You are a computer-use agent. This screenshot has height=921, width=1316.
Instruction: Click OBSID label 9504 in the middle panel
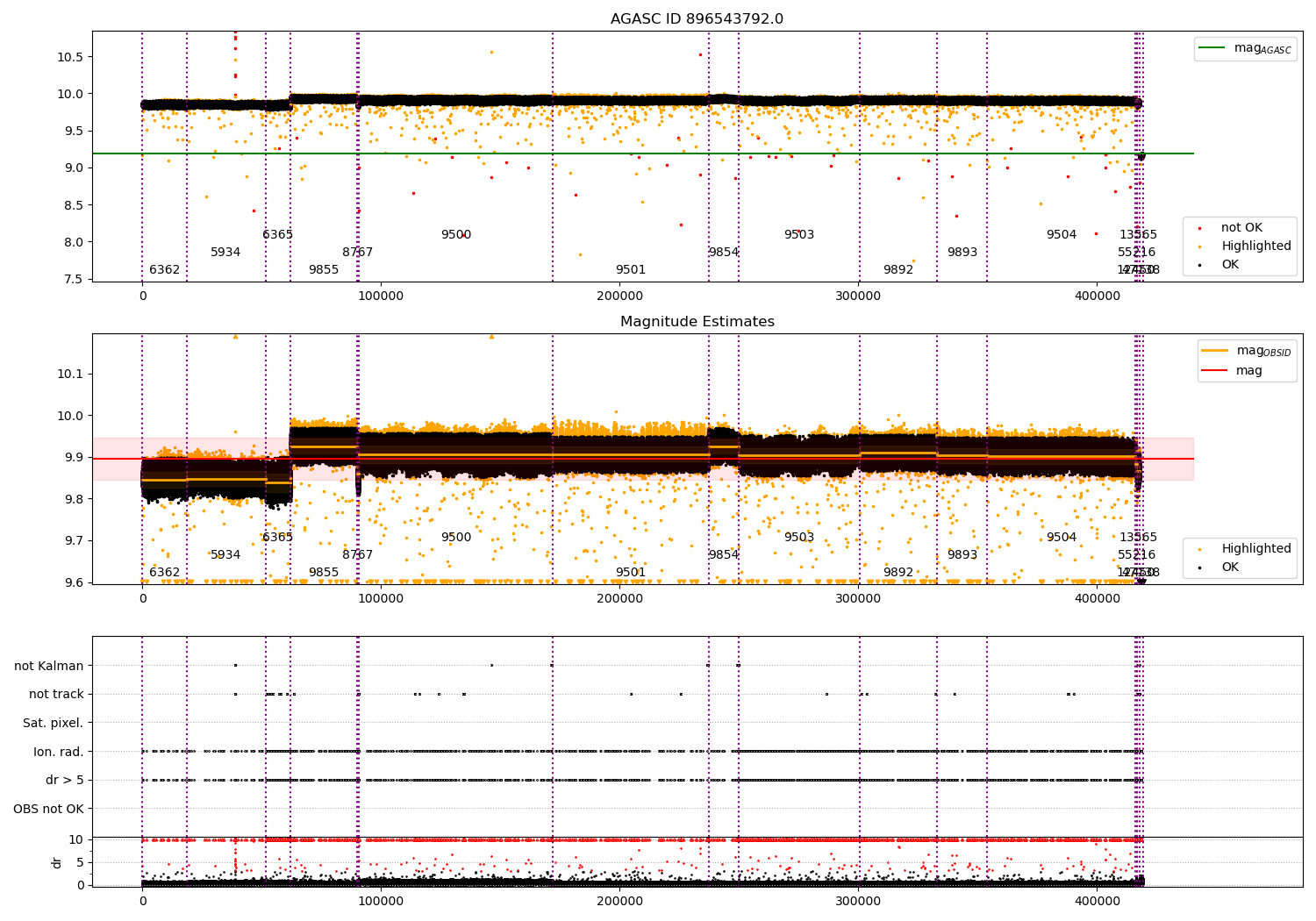click(x=1062, y=538)
